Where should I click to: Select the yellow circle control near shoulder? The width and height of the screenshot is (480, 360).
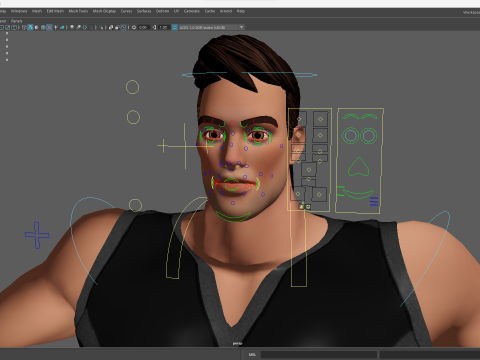tap(135, 205)
